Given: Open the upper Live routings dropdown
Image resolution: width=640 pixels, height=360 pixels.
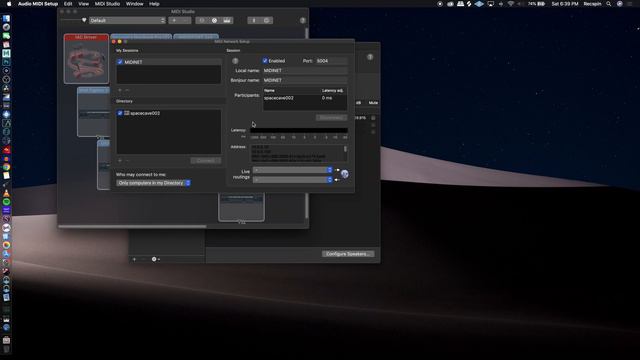Looking at the screenshot, I should pos(293,170).
